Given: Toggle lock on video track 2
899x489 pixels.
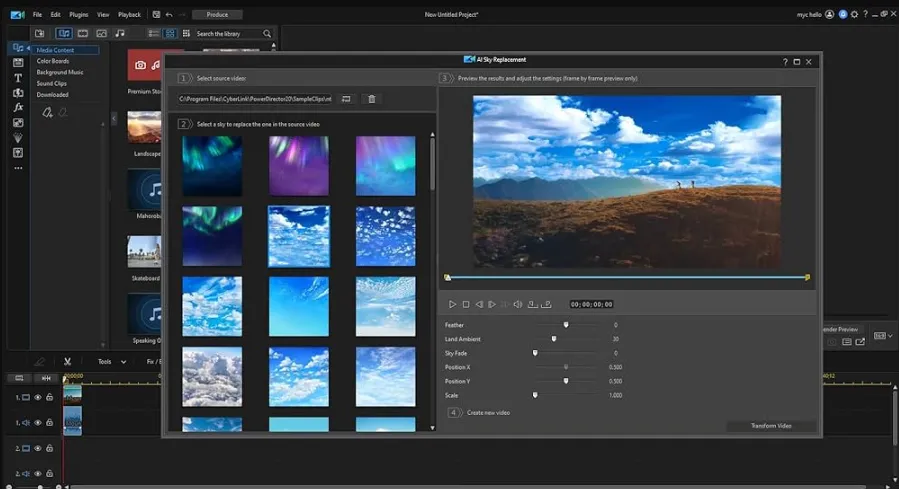Looking at the screenshot, I should [x=49, y=448].
